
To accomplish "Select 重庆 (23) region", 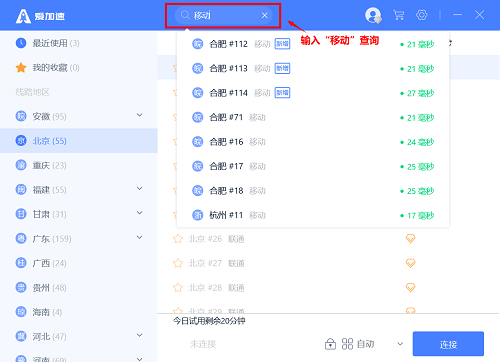I will tap(79, 165).
